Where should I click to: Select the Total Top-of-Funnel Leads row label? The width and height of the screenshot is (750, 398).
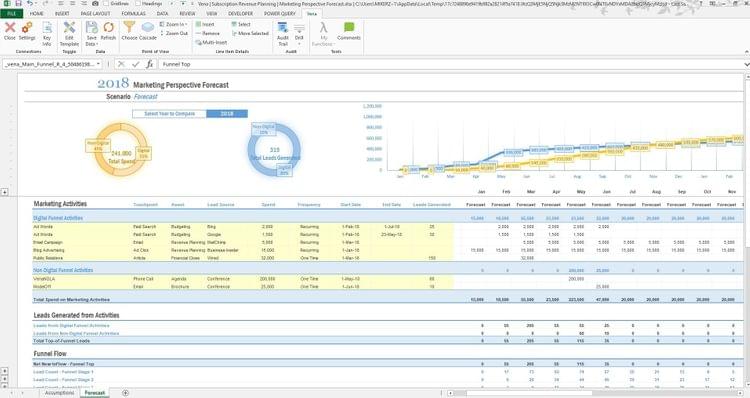[x=62, y=341]
